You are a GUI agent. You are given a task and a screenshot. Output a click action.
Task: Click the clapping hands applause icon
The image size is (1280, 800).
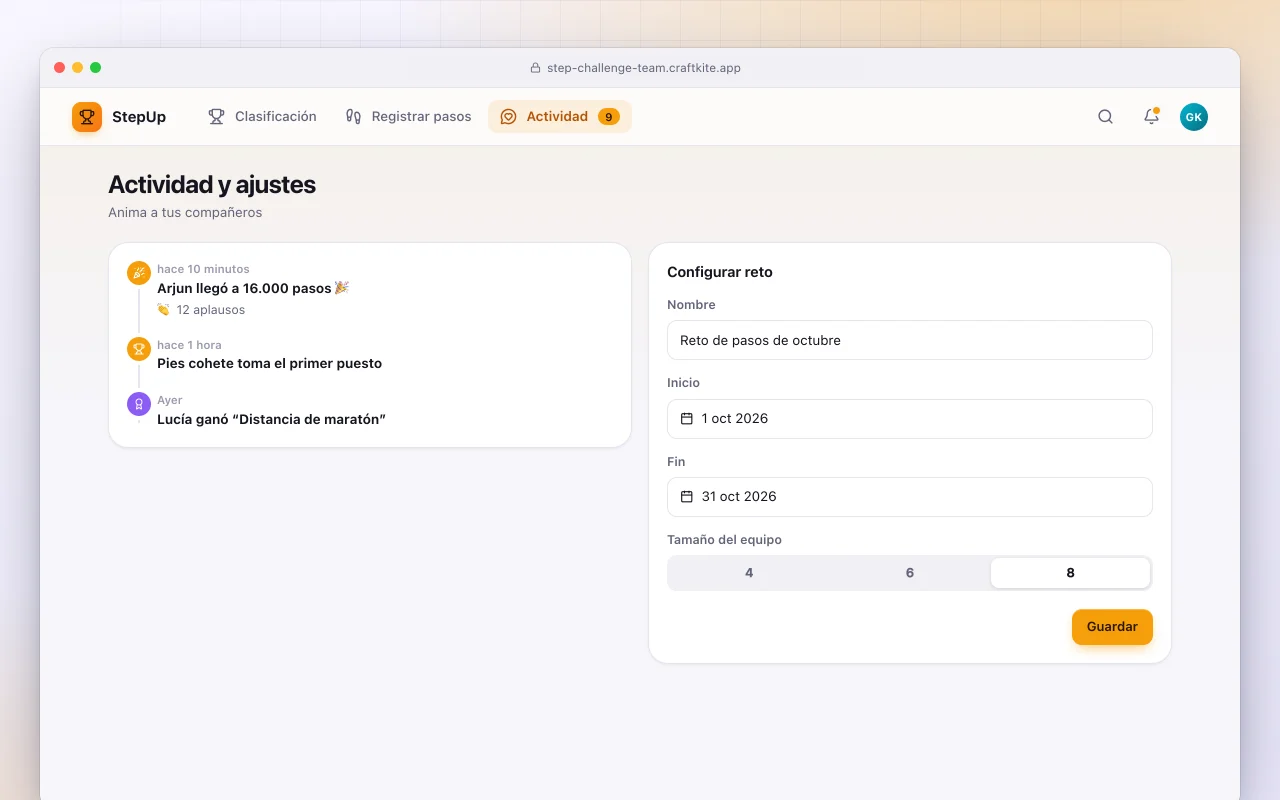pyautogui.click(x=164, y=310)
